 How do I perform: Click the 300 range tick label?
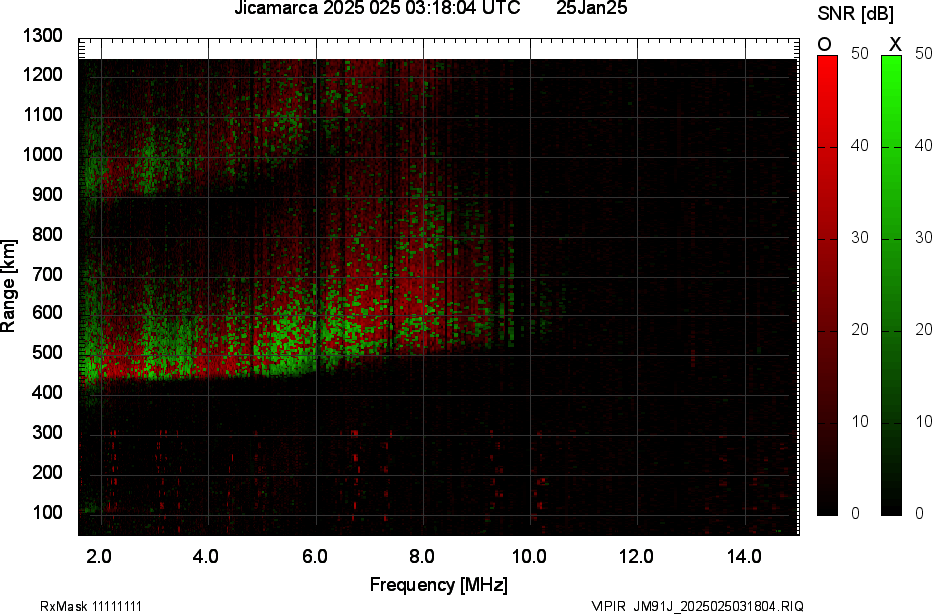coord(47,432)
